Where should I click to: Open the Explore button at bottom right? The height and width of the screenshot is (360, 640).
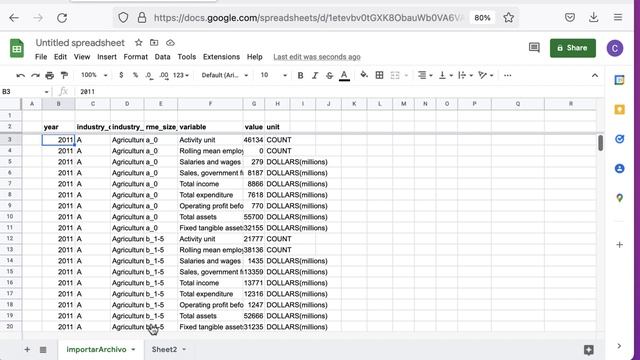tap(588, 350)
